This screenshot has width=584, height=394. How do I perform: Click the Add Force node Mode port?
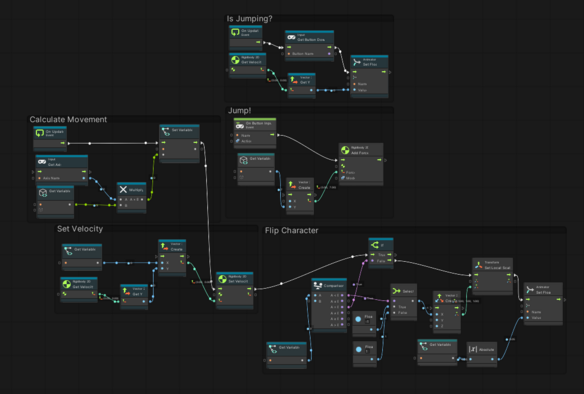click(343, 178)
